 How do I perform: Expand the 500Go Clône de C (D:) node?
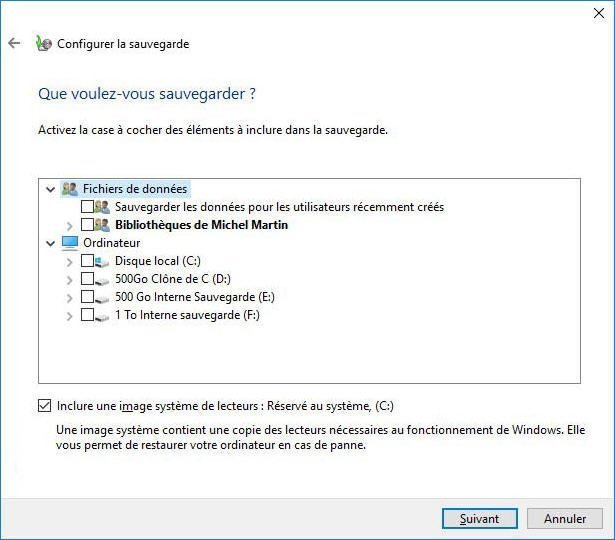point(69,279)
